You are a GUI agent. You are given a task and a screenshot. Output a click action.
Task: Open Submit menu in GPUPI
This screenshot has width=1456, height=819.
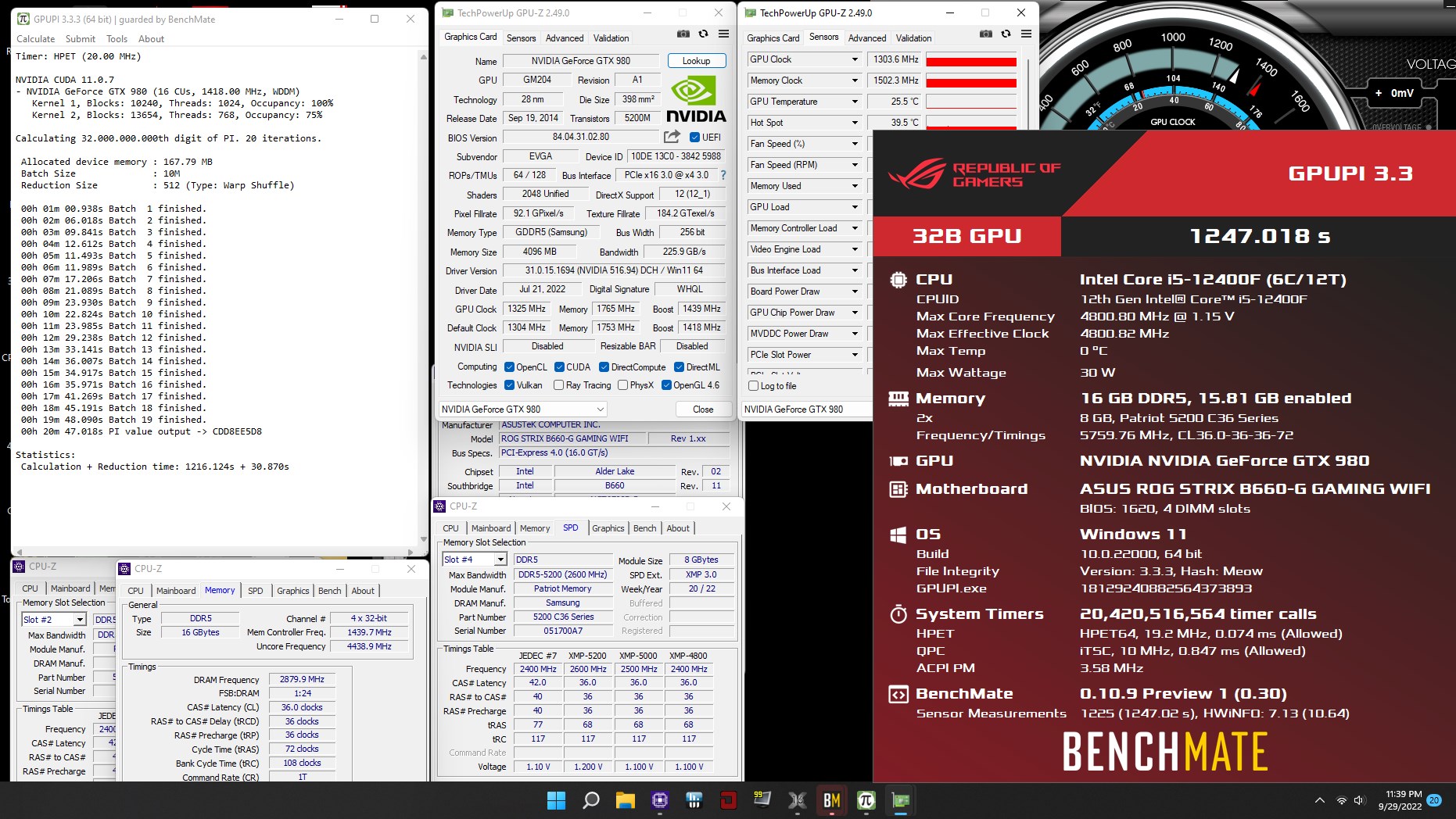pos(81,39)
